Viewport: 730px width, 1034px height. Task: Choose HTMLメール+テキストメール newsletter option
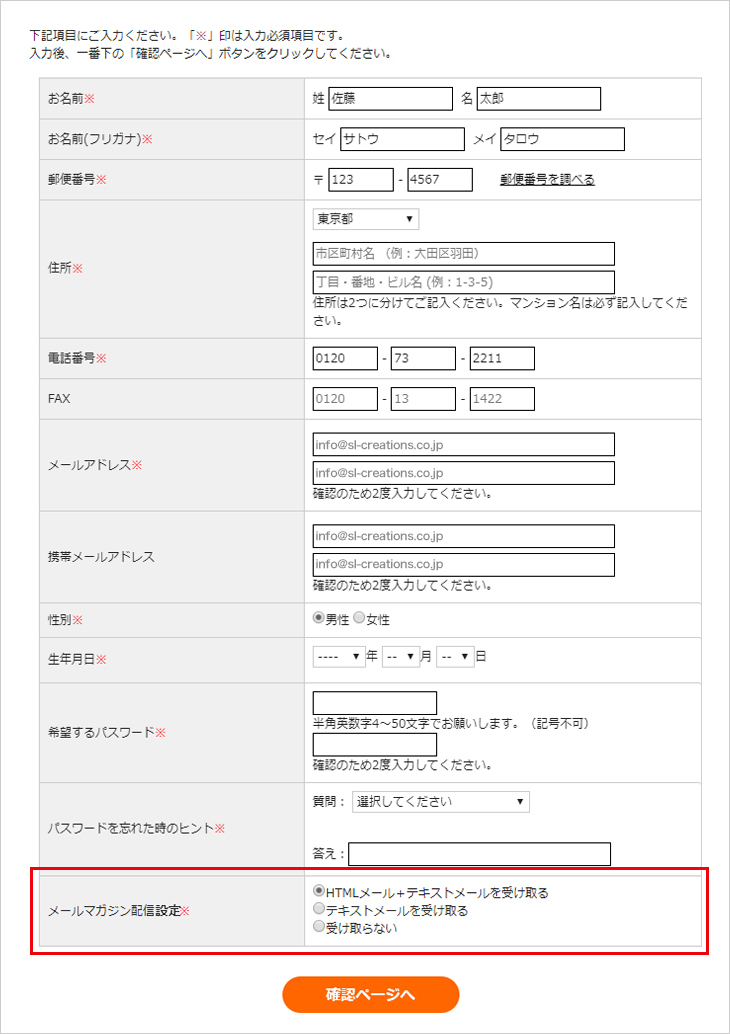tap(319, 892)
